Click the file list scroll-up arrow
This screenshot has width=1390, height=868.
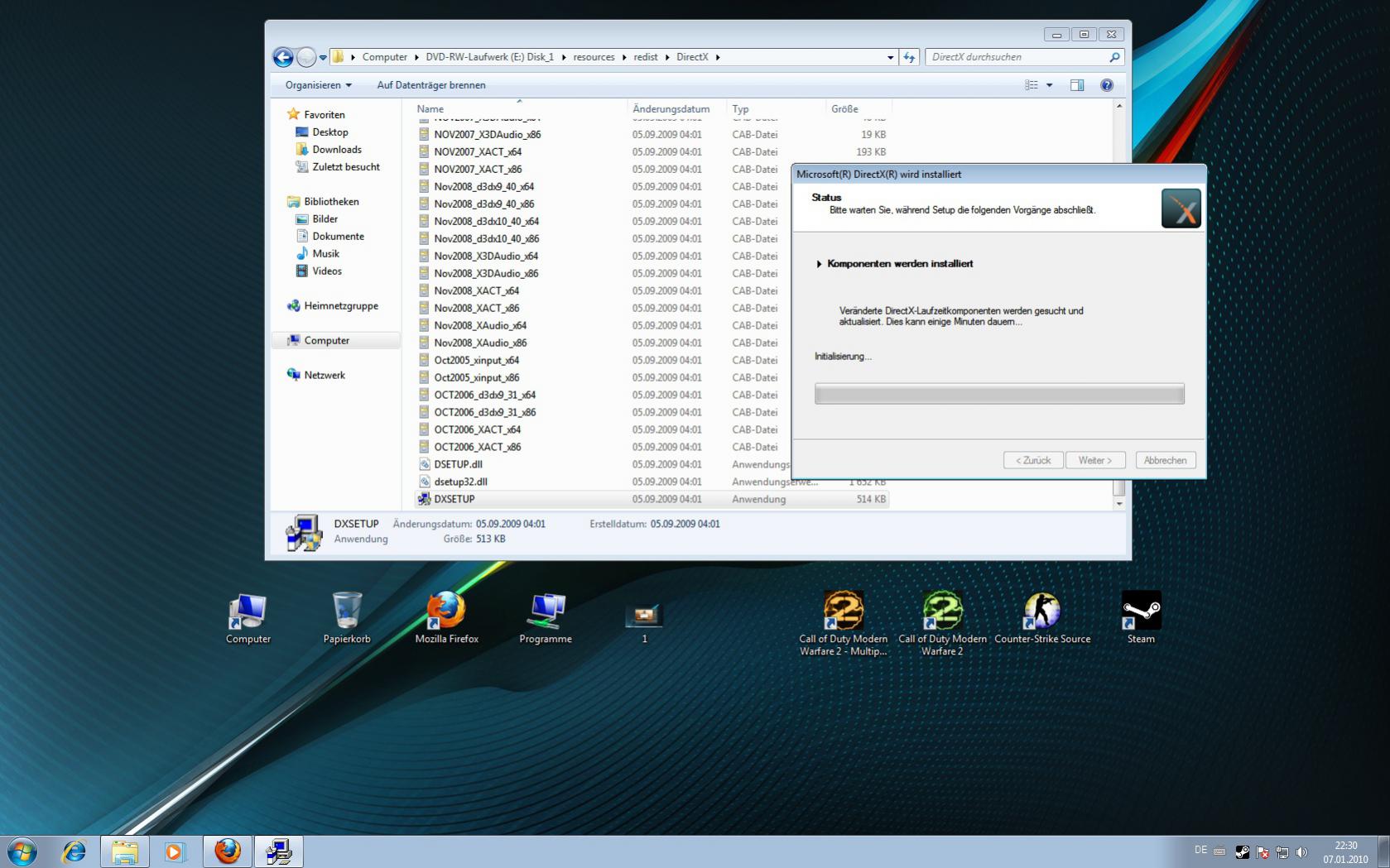point(1119,107)
